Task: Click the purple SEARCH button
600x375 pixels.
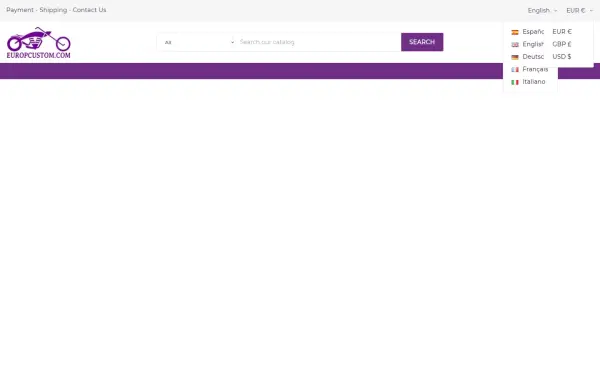Action: point(422,42)
